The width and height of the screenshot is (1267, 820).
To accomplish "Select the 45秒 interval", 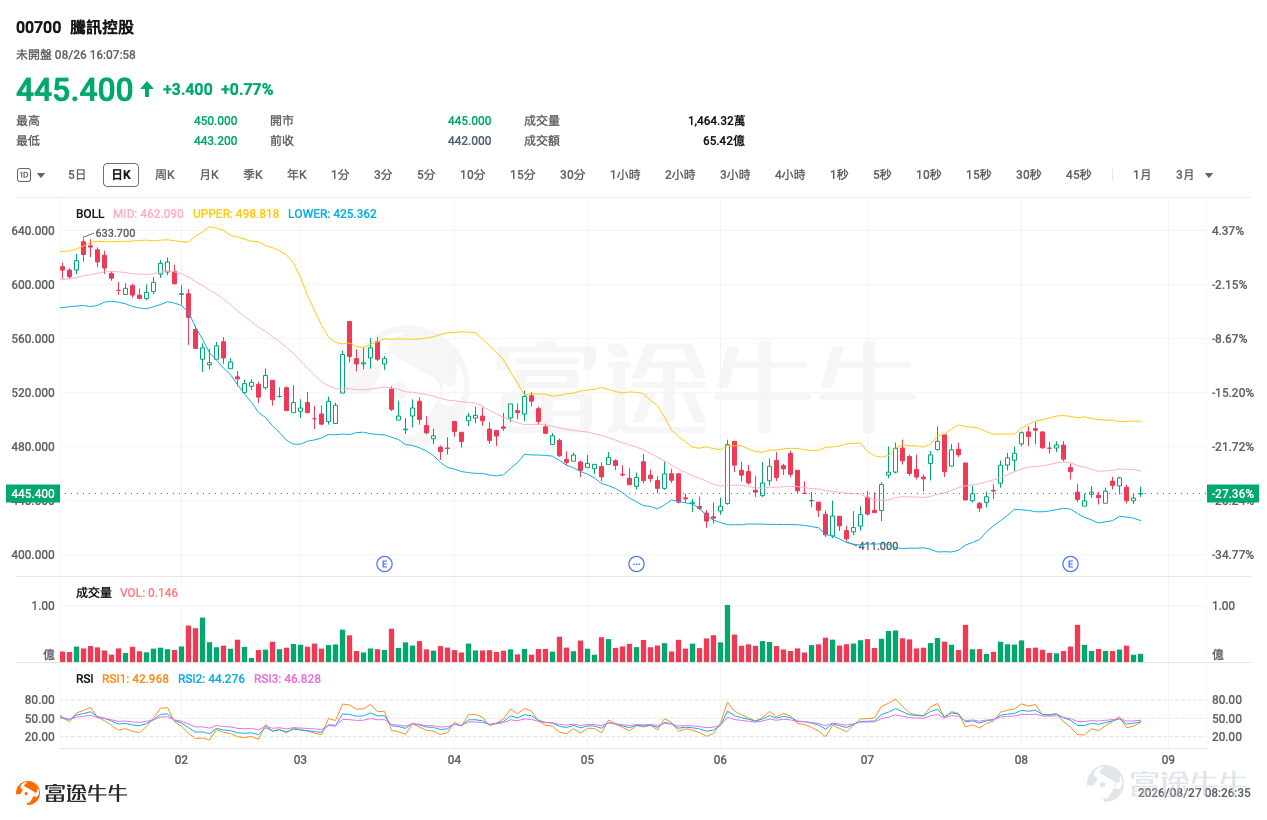I will click(1078, 175).
